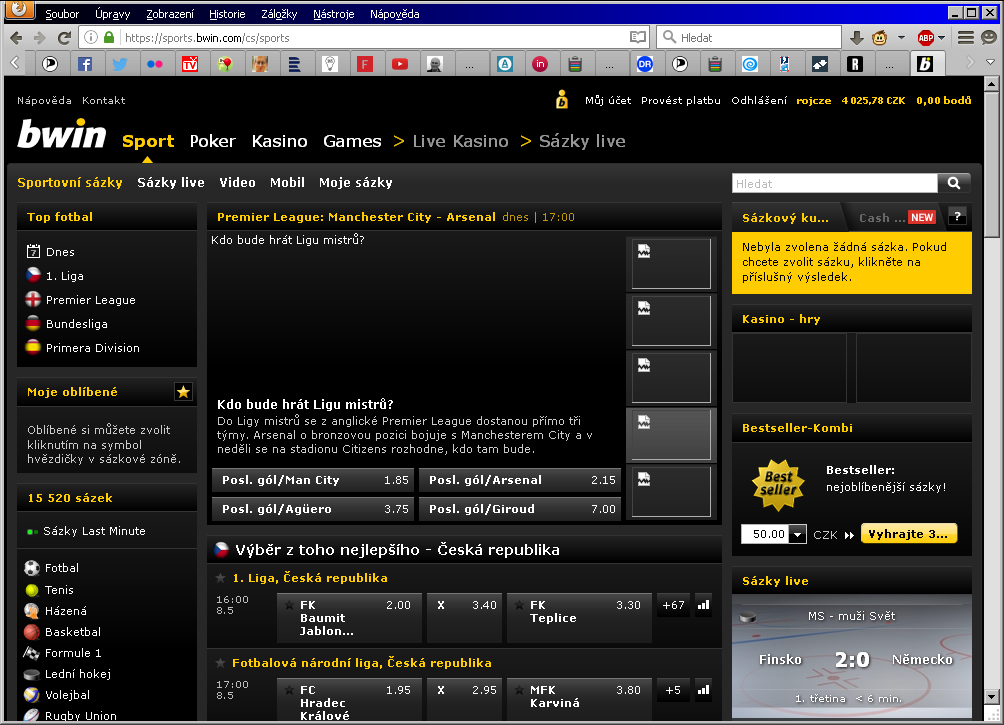1004x725 pixels.
Task: Open the Historie menu
Action: [x=227, y=14]
